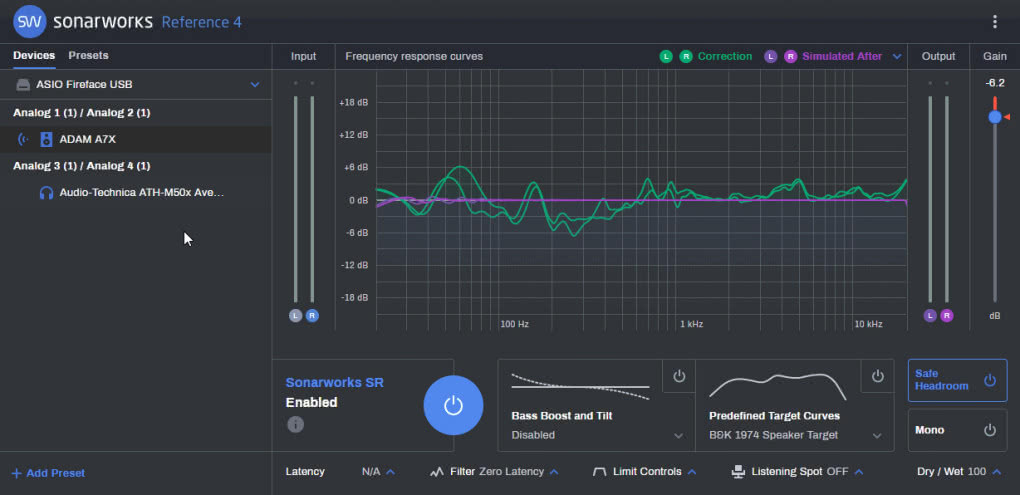Click the active broadcast icon by ADAM A7X
1020x495 pixels.
coord(23,139)
